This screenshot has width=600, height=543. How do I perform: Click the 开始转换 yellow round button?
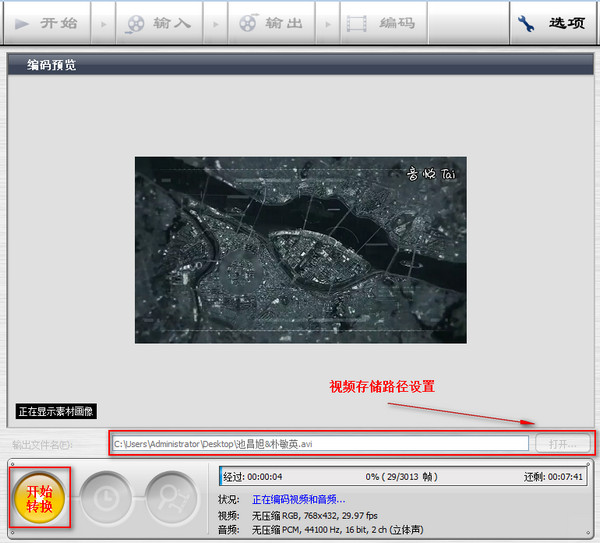tap(39, 498)
